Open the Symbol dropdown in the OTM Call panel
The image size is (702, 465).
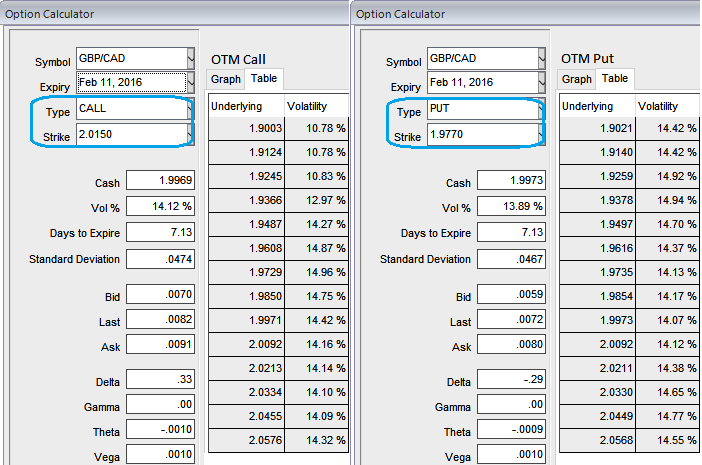click(190, 59)
